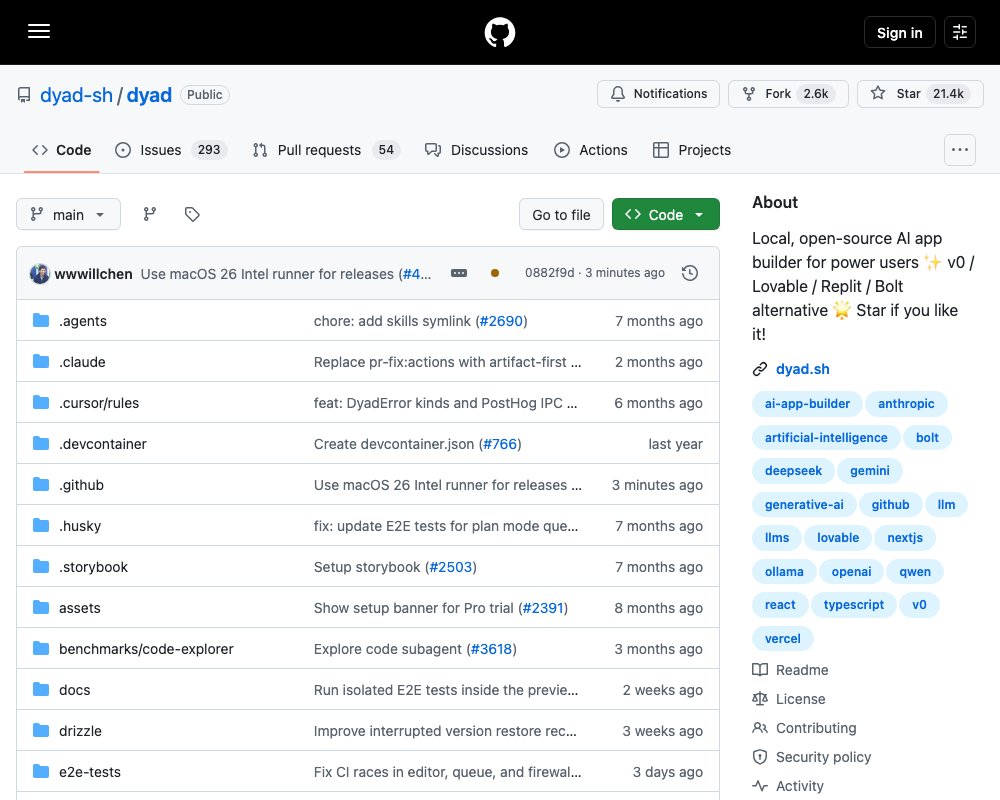Go to the GitHub homepage logo

499,32
